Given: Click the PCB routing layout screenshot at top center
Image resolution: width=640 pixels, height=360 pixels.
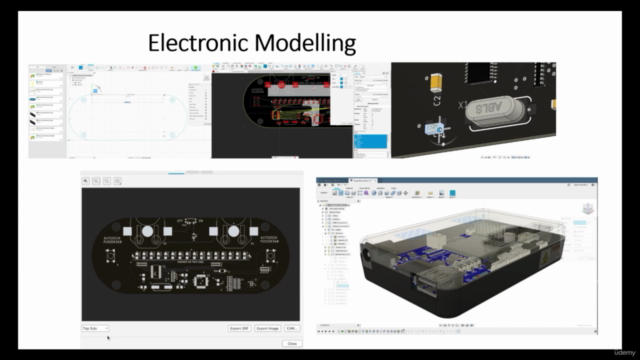Looking at the screenshot, I should 301,111.
